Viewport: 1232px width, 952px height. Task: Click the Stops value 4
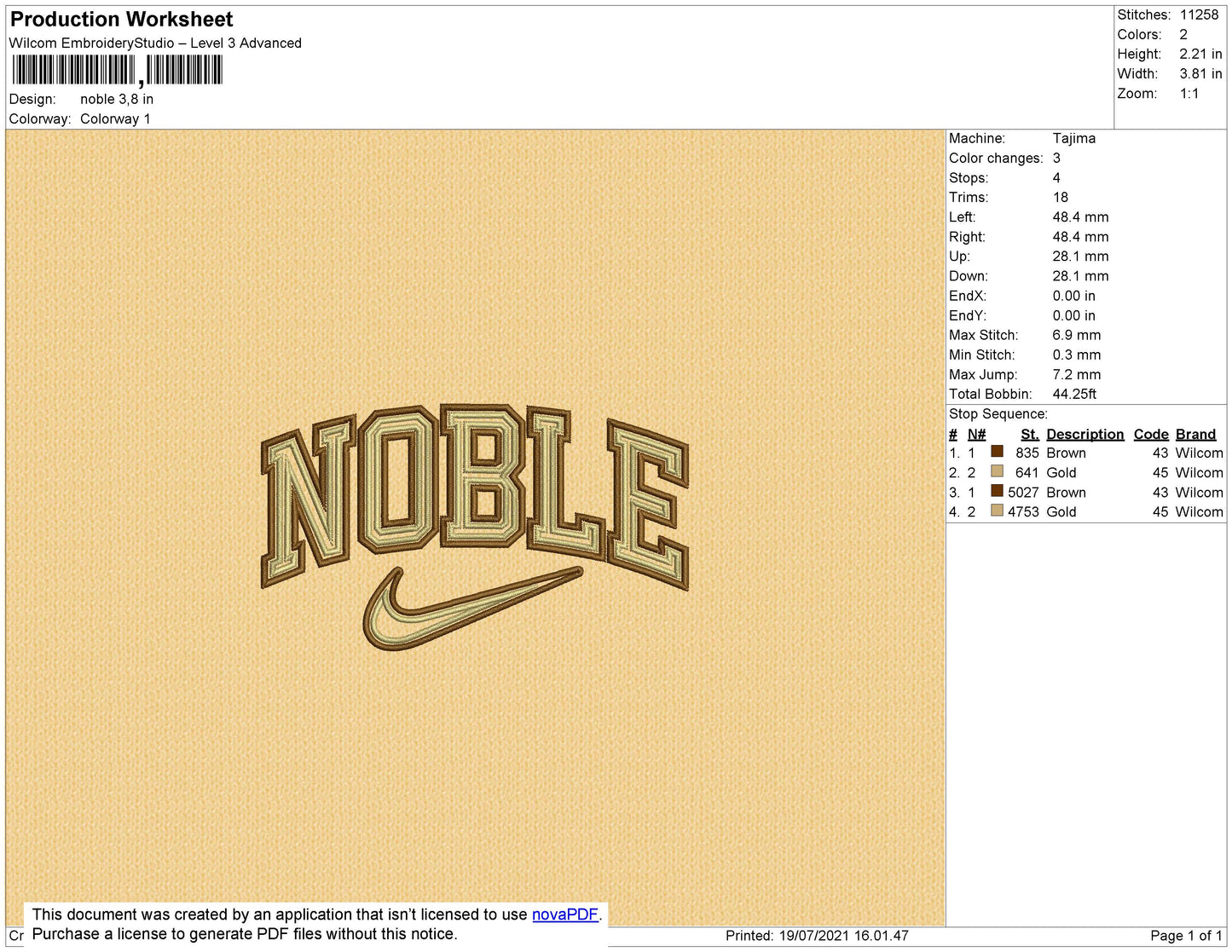tap(1056, 177)
